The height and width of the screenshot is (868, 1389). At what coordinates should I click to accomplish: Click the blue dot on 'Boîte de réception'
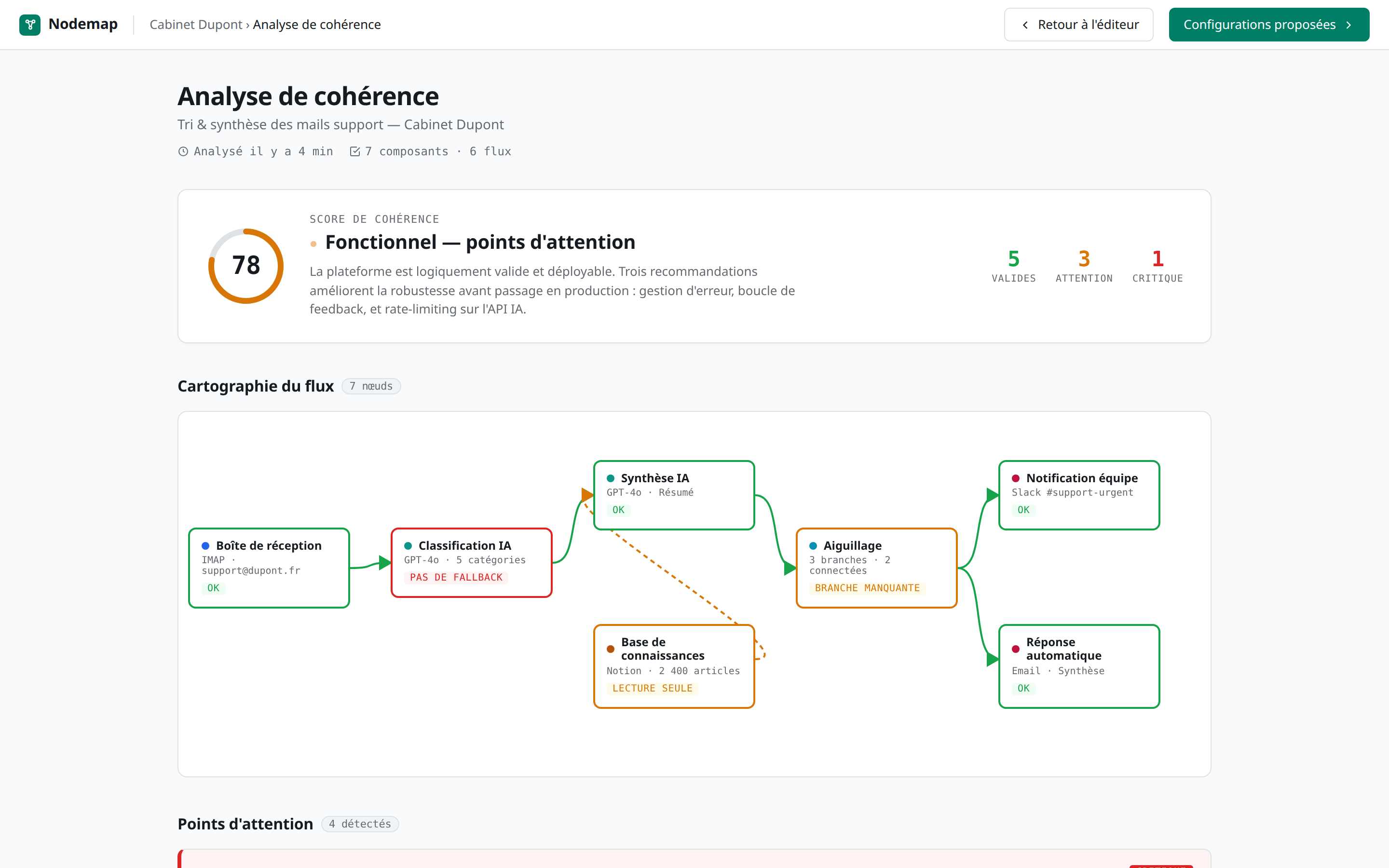point(205,546)
